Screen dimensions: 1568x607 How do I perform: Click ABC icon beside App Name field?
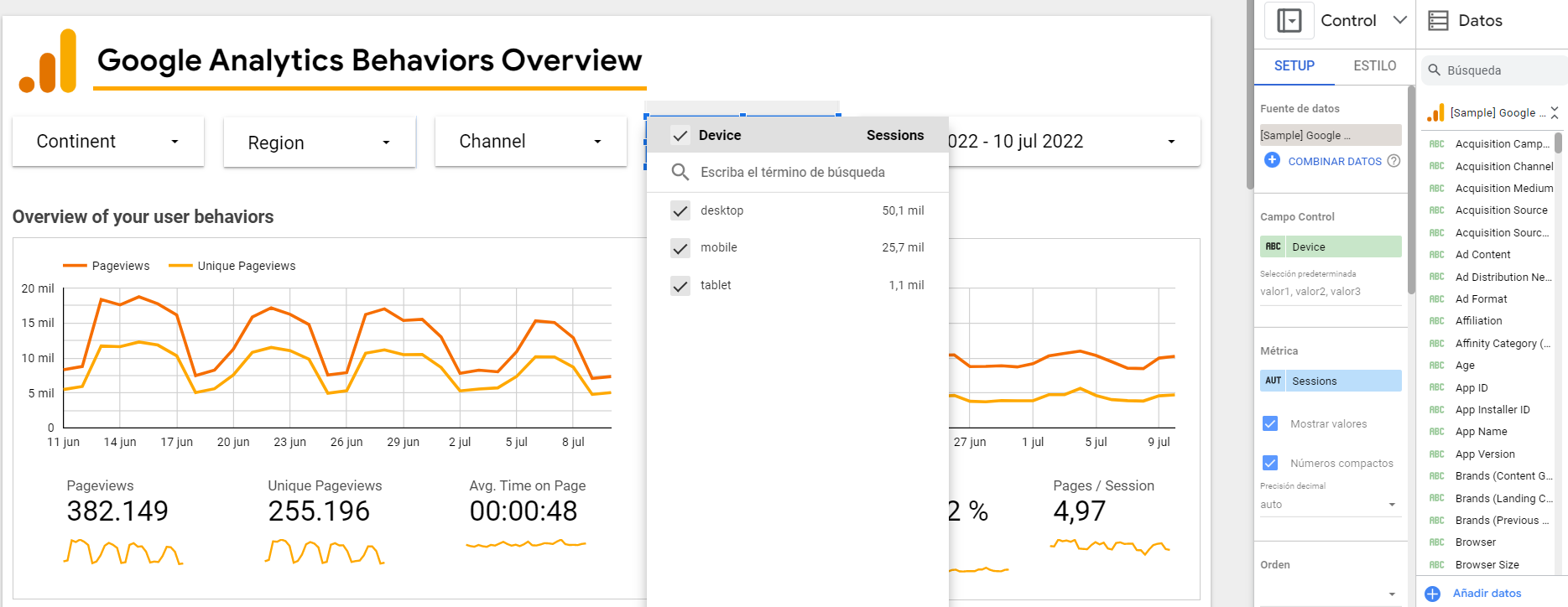pyautogui.click(x=1437, y=432)
